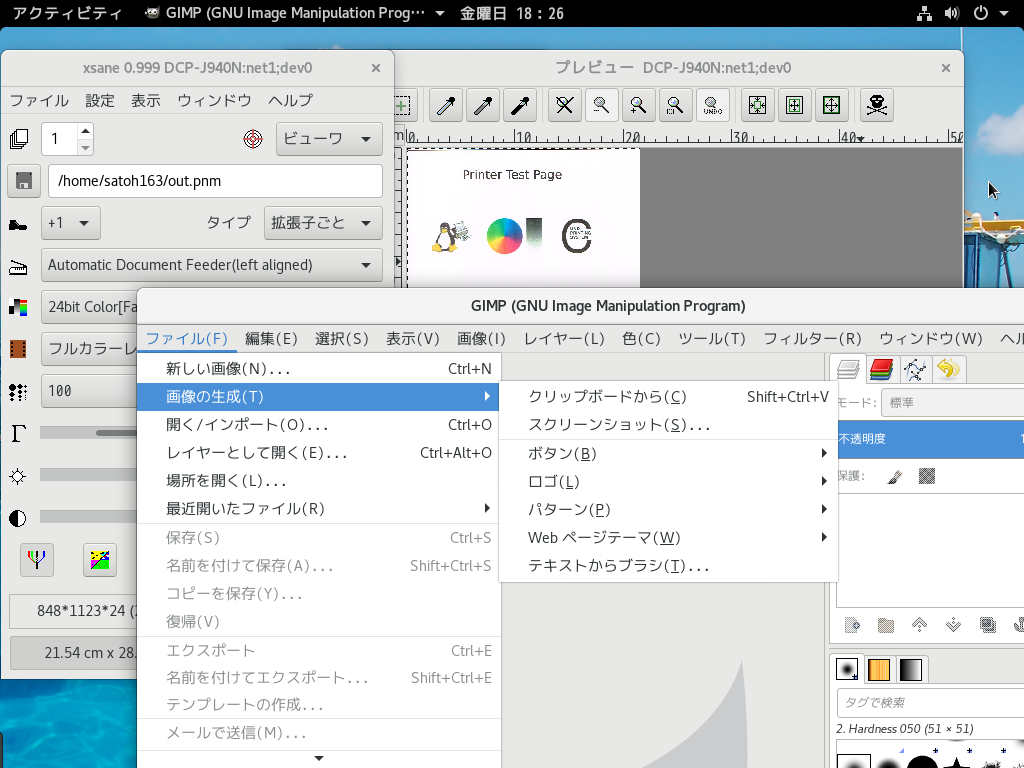Open the 24bit Color mode dropdown
The image size is (1024, 768).
89,307
